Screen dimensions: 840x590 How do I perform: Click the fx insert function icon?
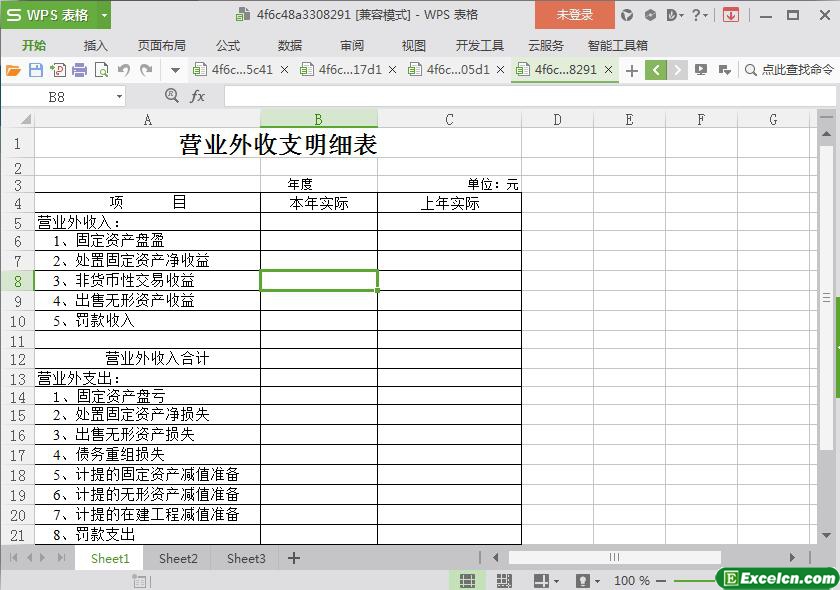pos(198,96)
